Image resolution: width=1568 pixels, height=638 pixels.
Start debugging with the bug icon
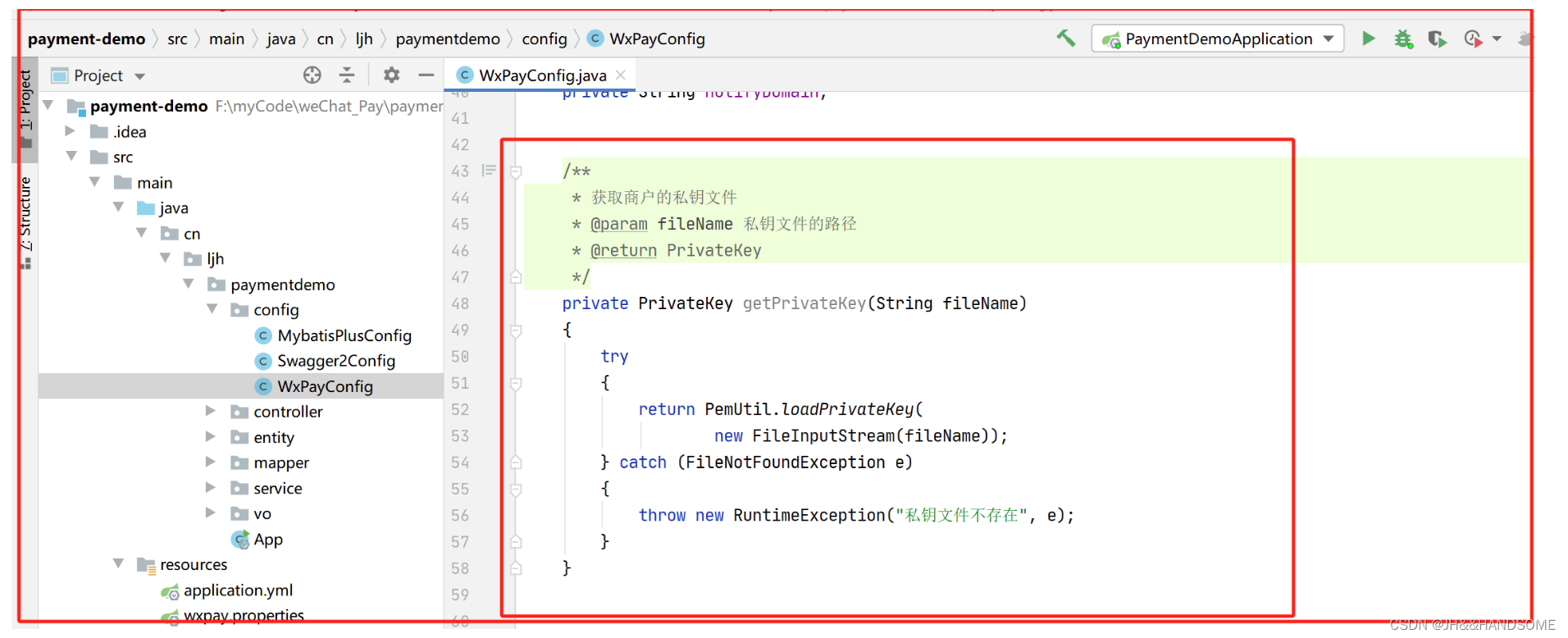click(1403, 39)
